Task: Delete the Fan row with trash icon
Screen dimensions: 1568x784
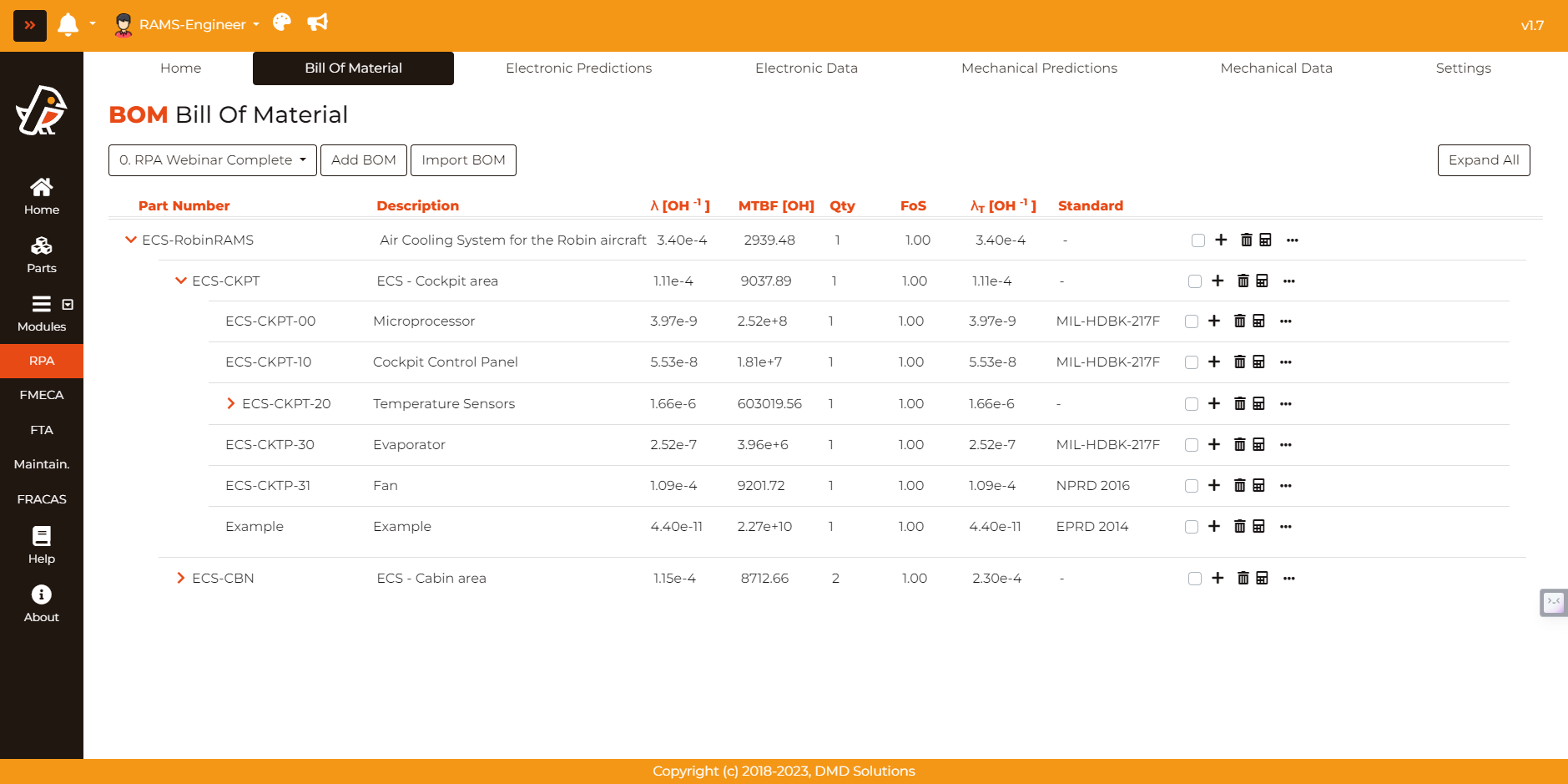Action: (1239, 486)
